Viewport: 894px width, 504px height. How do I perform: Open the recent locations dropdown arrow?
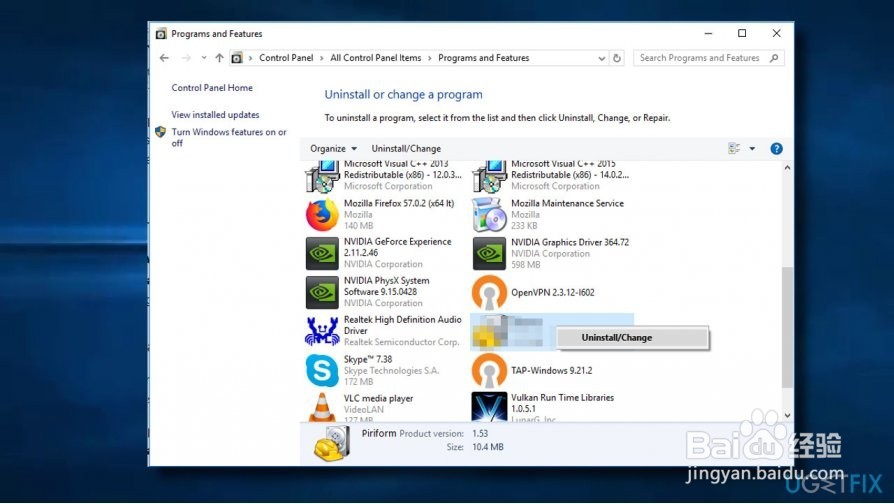(204, 58)
